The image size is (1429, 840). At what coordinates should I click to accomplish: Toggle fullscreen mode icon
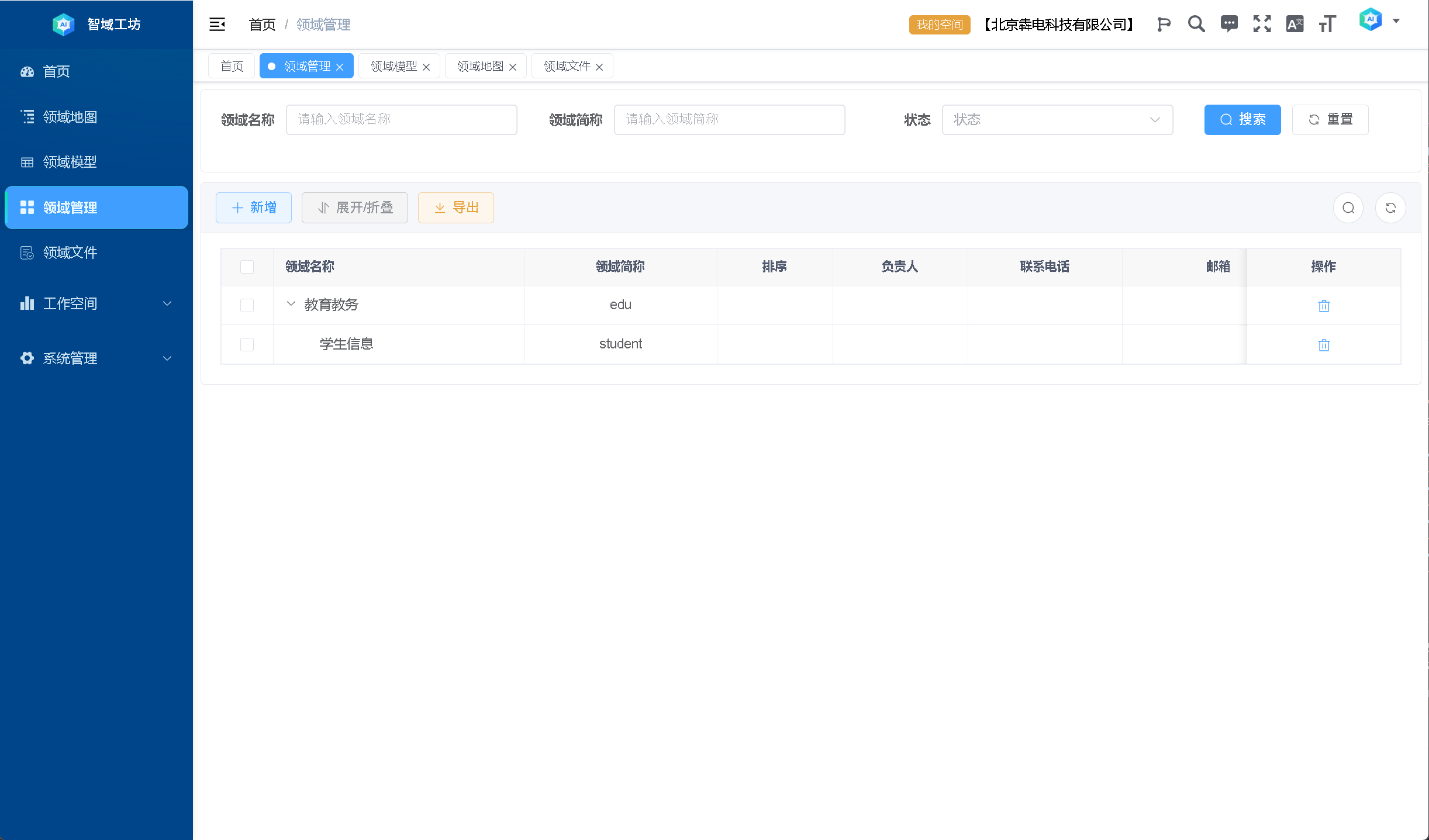pyautogui.click(x=1262, y=24)
